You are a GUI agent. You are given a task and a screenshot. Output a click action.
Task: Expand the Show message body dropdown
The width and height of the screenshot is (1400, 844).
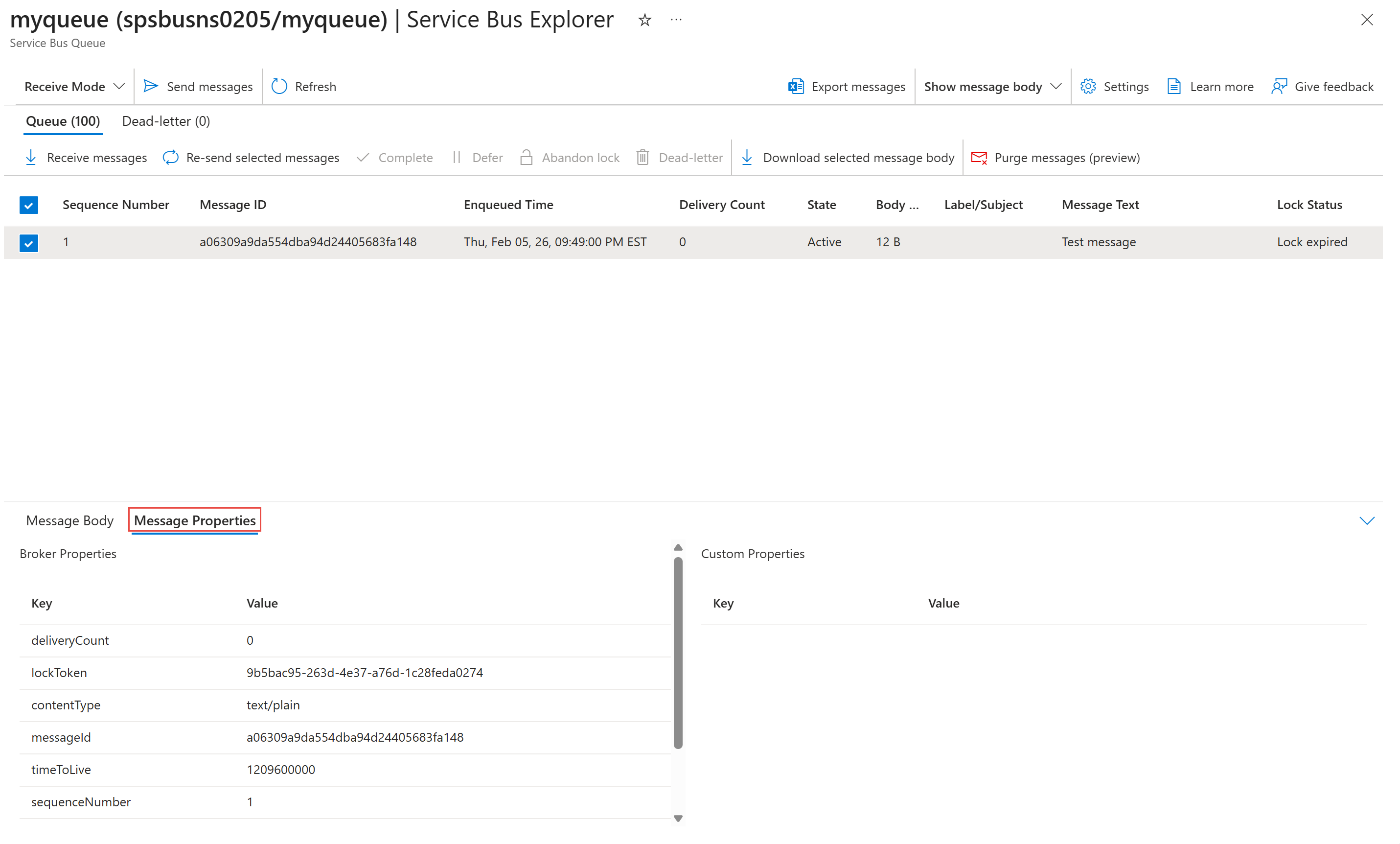(x=992, y=86)
